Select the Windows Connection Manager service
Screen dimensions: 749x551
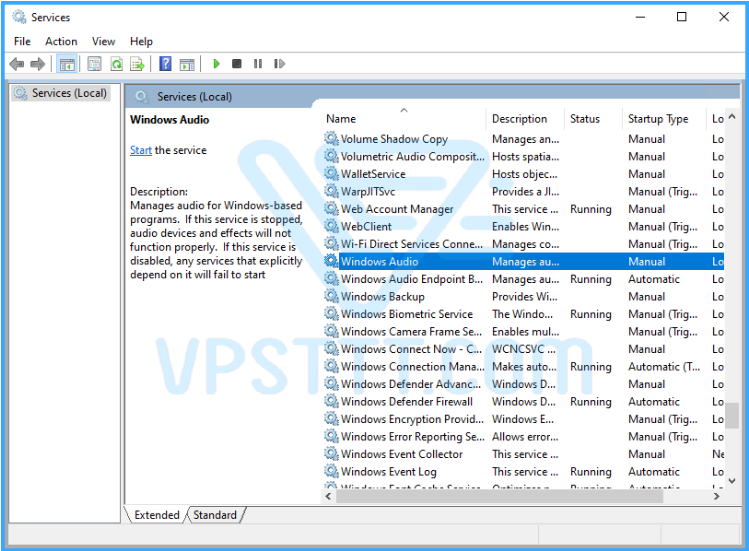pyautogui.click(x=524, y=367)
